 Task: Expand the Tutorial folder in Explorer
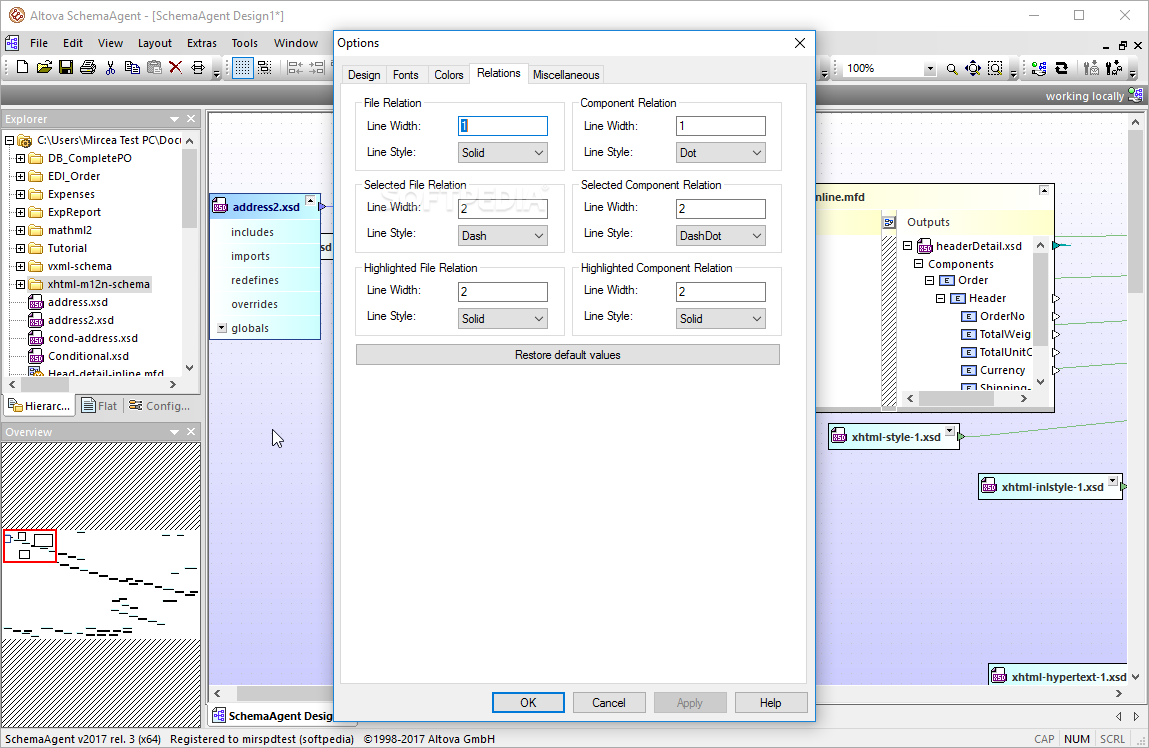[21, 248]
